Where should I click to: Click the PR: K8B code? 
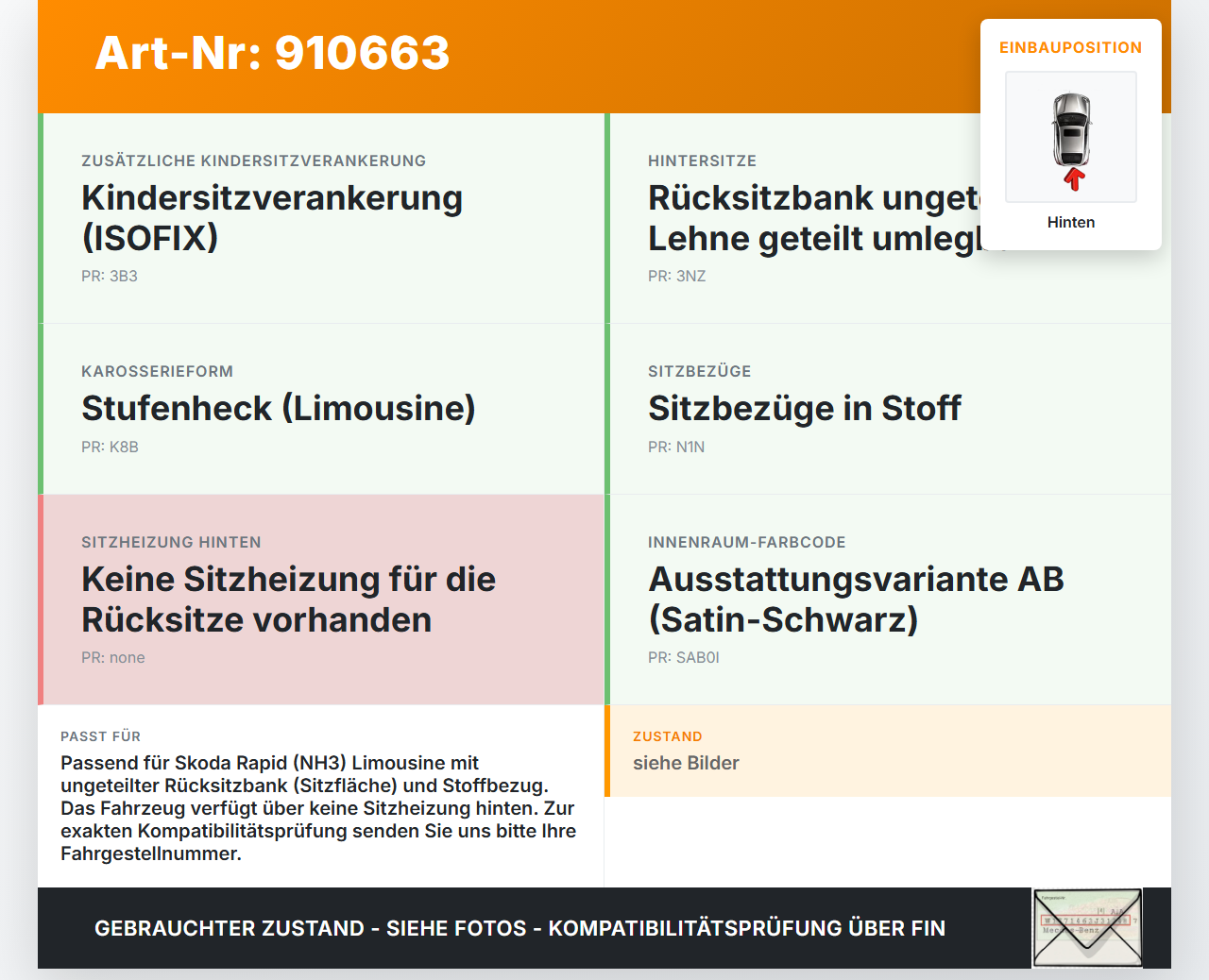(x=110, y=447)
